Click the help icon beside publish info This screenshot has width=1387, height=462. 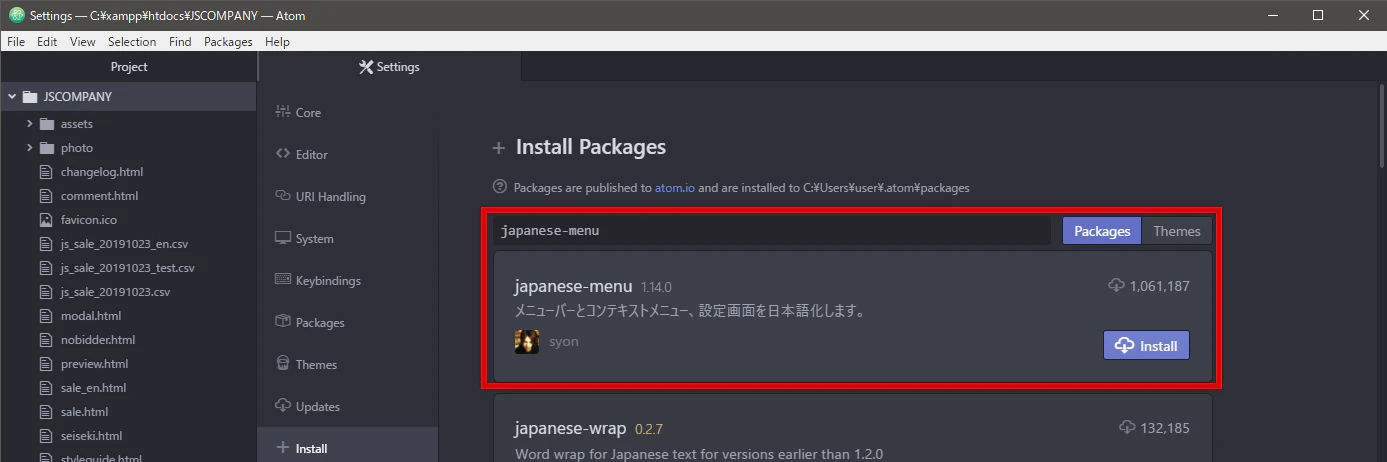tap(500, 187)
